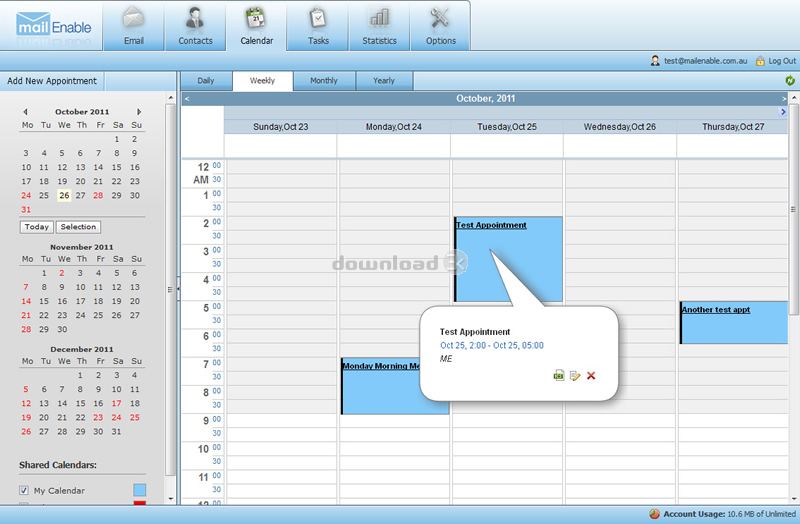Click the Today button
Viewport: 800px width, 524px height.
coord(37,227)
